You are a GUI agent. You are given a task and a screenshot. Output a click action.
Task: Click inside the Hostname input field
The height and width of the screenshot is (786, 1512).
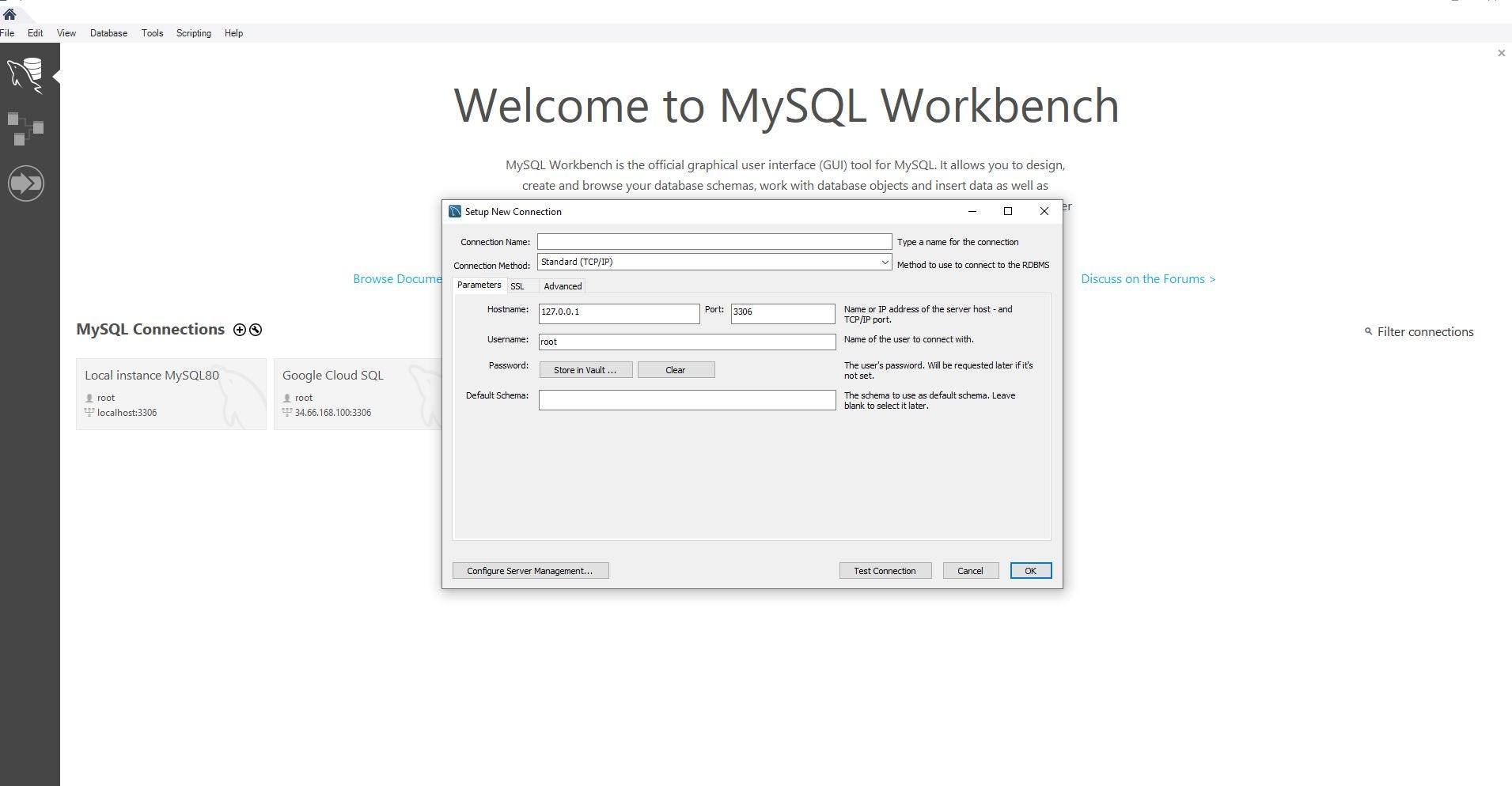click(618, 313)
